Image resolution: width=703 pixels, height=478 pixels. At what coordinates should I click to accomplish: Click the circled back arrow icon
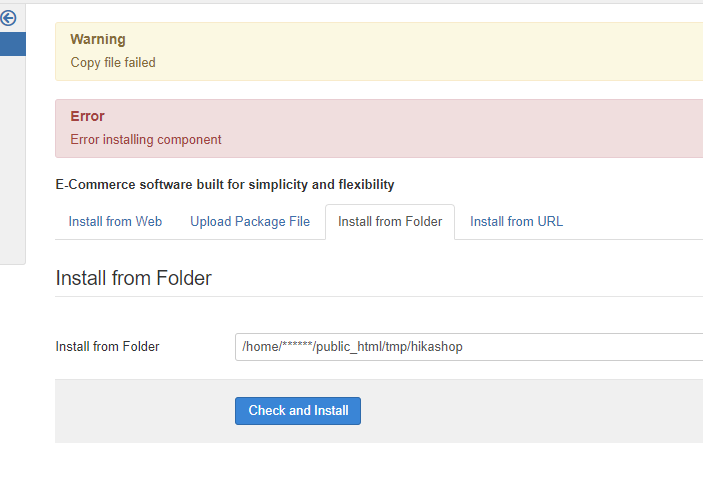coord(8,18)
